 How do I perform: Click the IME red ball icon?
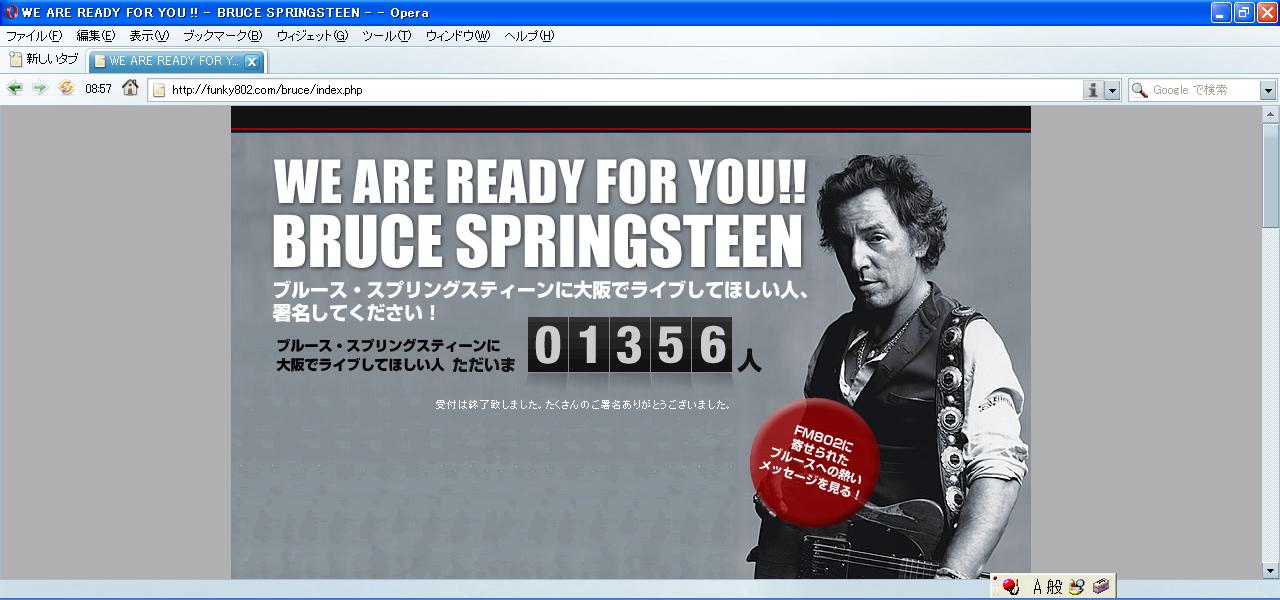pos(1010,587)
